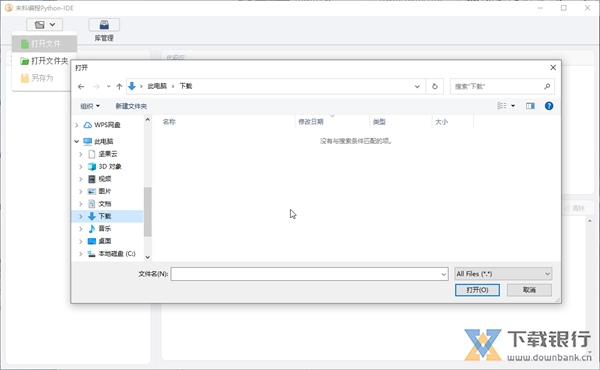Close the 打开 dialog
The width and height of the screenshot is (600, 370).
click(553, 68)
